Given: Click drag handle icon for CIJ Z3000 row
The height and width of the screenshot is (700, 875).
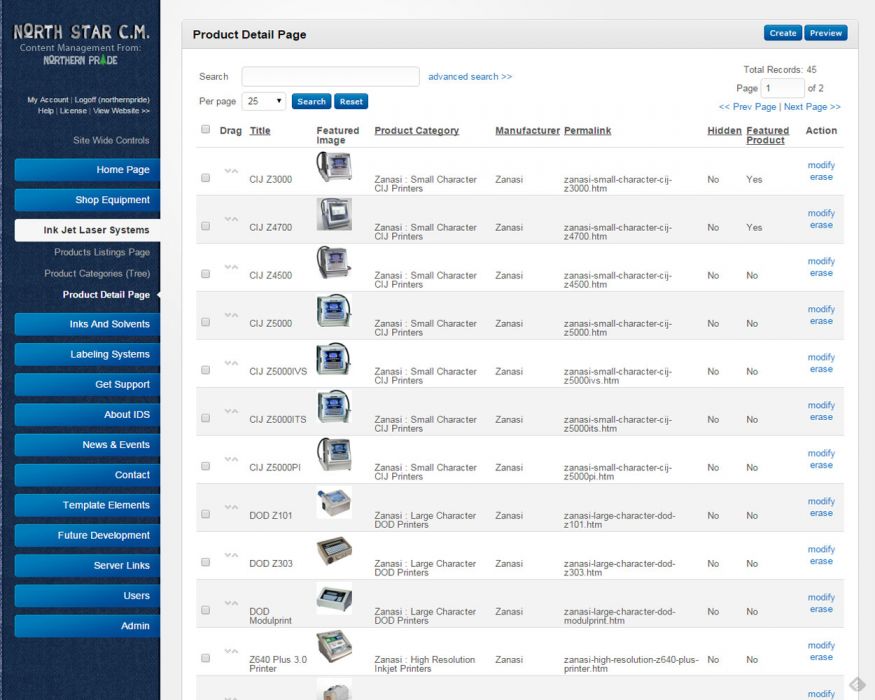Looking at the screenshot, I should 231,171.
